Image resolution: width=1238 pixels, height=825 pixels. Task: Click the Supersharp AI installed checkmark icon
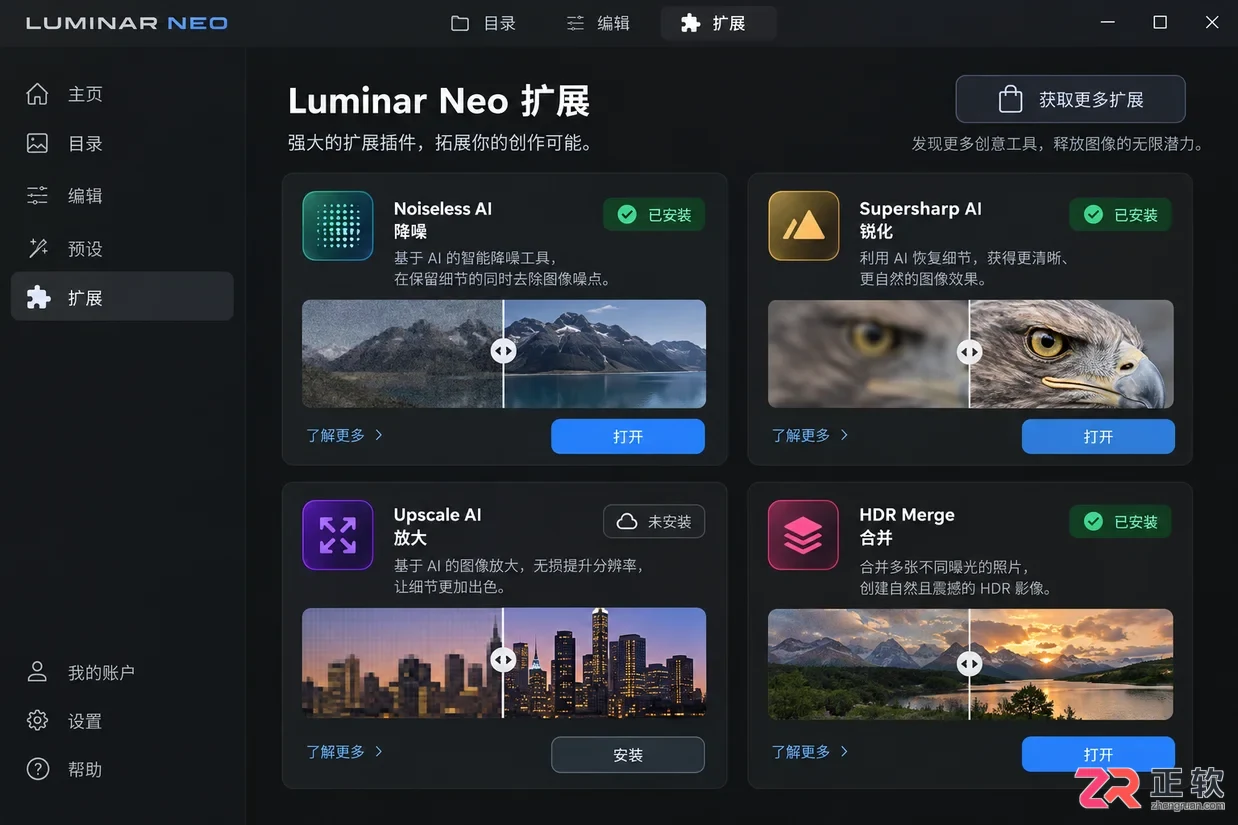click(1093, 214)
